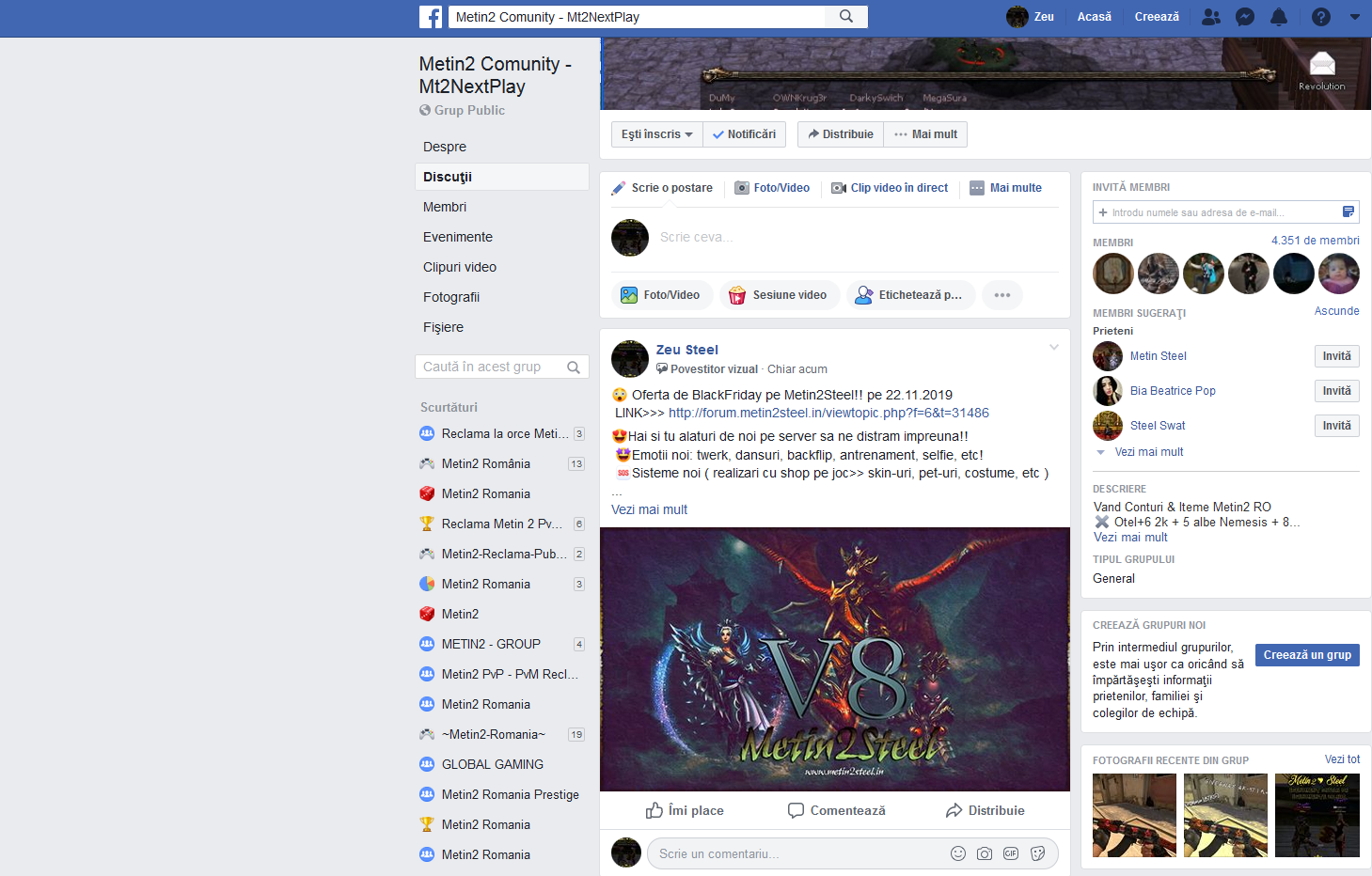Expand the Ești înscris dropdown
Image resolution: width=1372 pixels, height=876 pixels.
(x=656, y=134)
